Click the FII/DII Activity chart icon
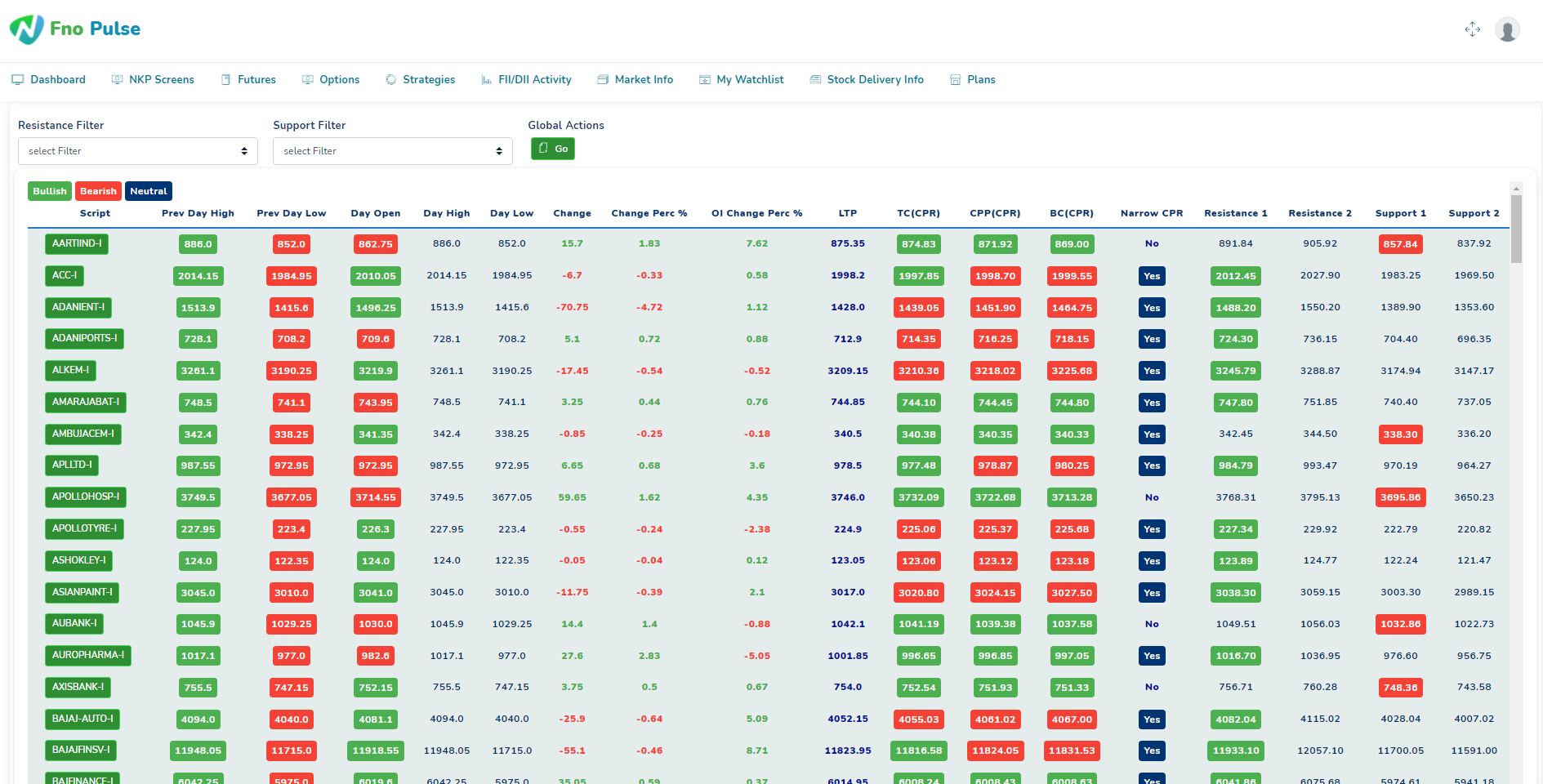Image resolution: width=1543 pixels, height=784 pixels. (487, 79)
